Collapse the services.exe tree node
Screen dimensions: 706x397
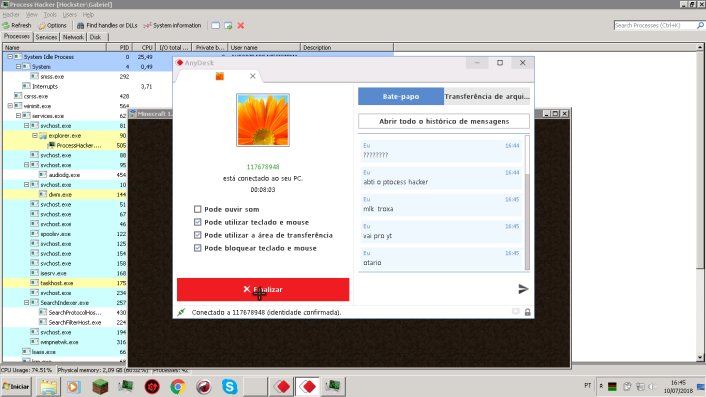click(x=18, y=116)
